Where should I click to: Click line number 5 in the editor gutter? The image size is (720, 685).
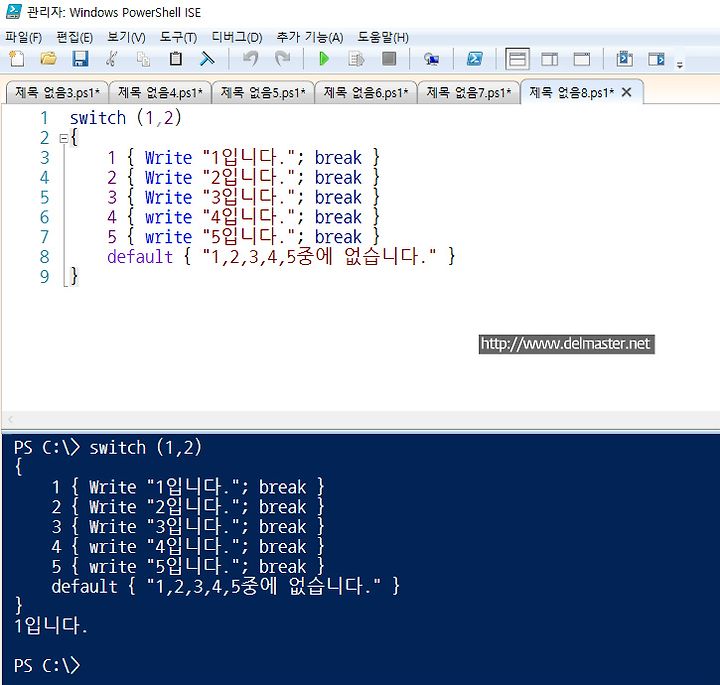point(44,197)
